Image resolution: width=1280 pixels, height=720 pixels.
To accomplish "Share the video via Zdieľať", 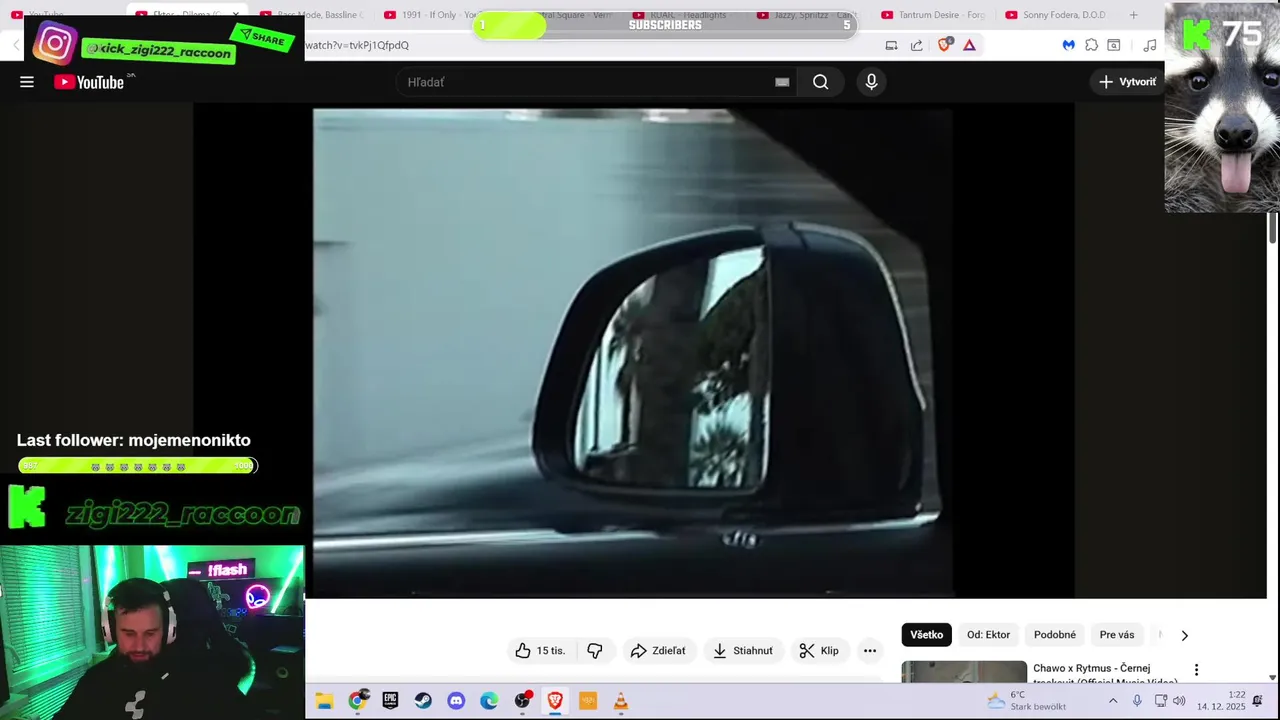I will pos(658,651).
